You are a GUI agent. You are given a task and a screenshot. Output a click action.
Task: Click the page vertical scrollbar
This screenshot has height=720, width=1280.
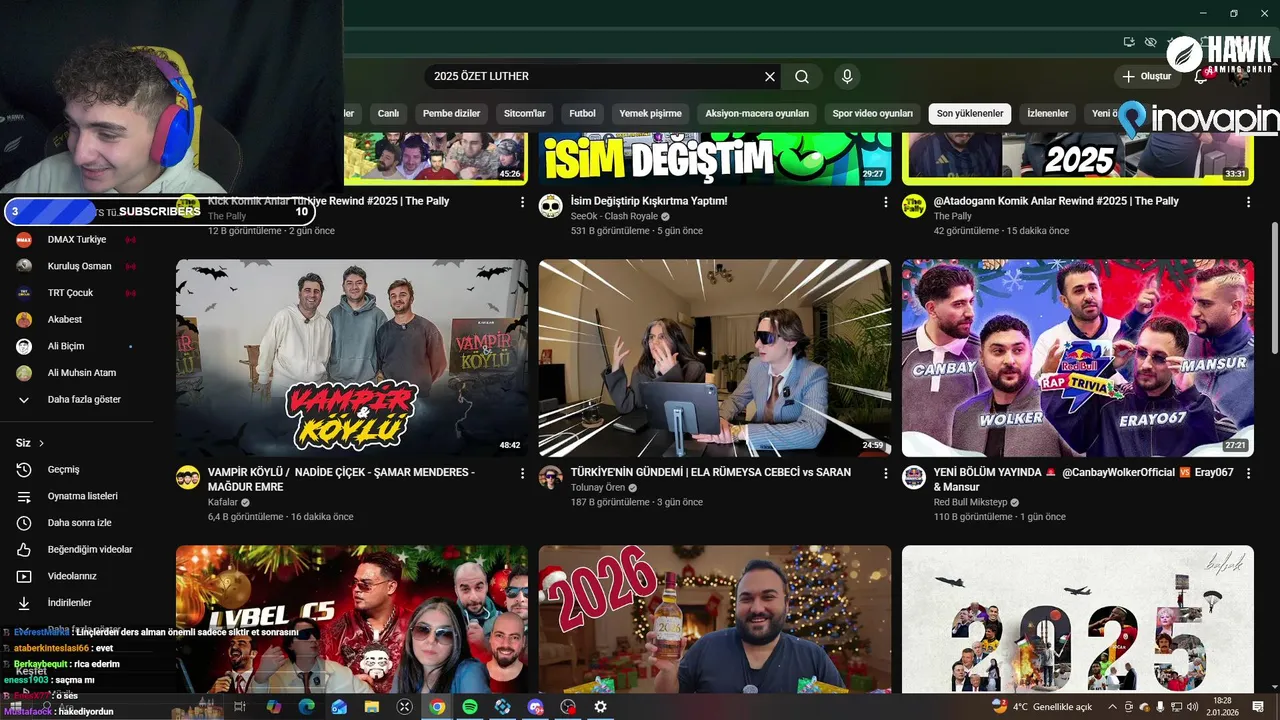coord(1274,288)
